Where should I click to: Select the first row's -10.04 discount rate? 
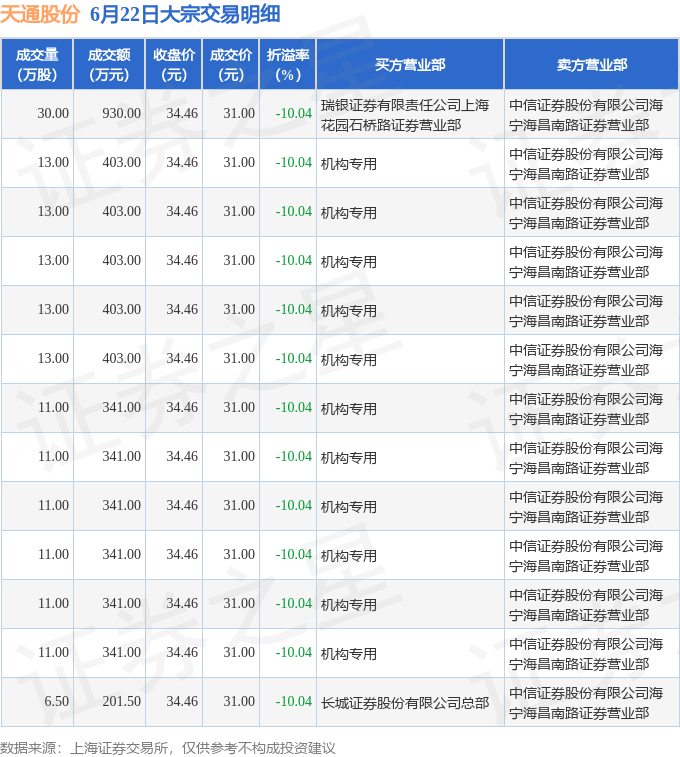pos(293,113)
